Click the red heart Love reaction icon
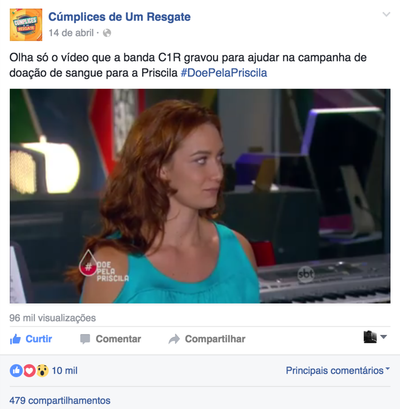Screen dimensions: 400x409 coord(29,370)
